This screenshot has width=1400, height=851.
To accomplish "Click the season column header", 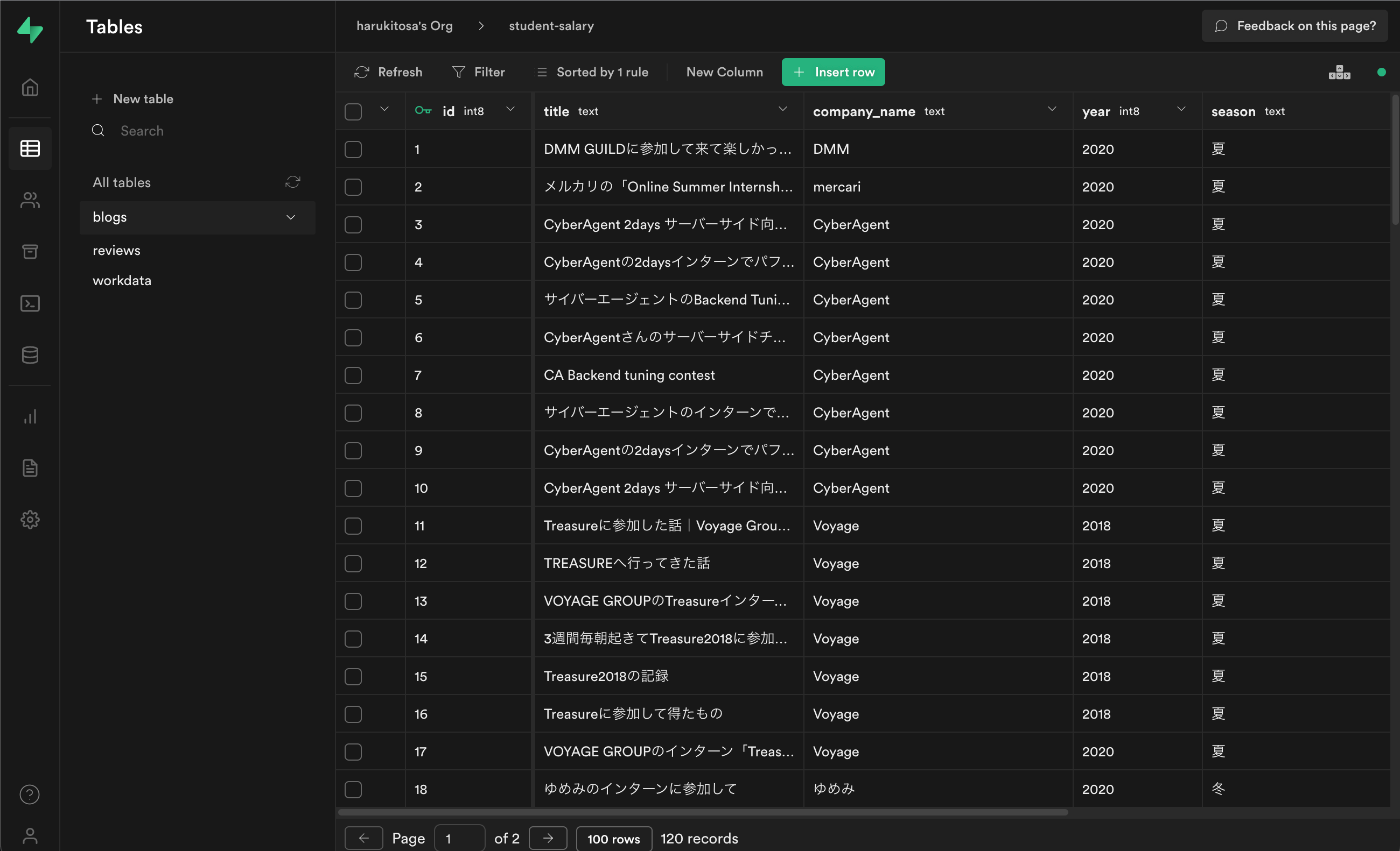I will pos(1297,111).
